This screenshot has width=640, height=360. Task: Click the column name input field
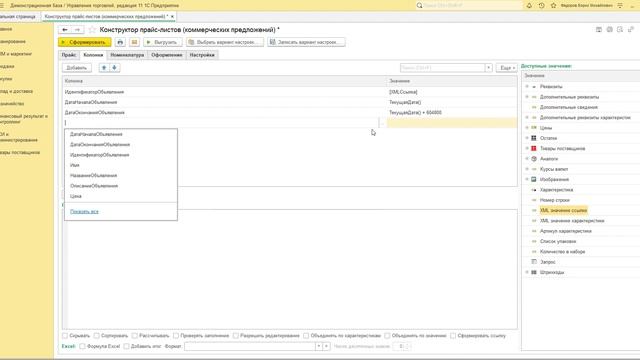coord(221,122)
